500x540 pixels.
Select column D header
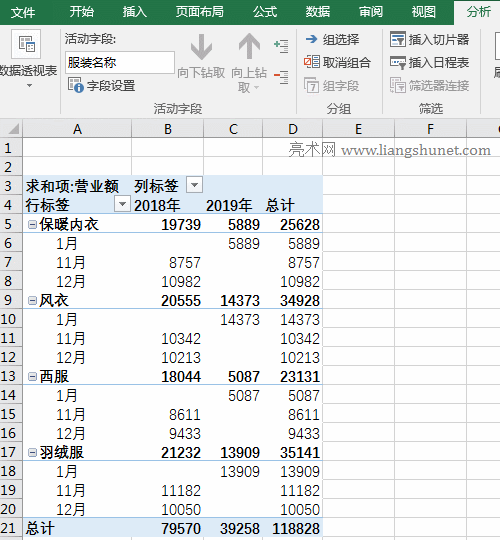click(x=293, y=129)
